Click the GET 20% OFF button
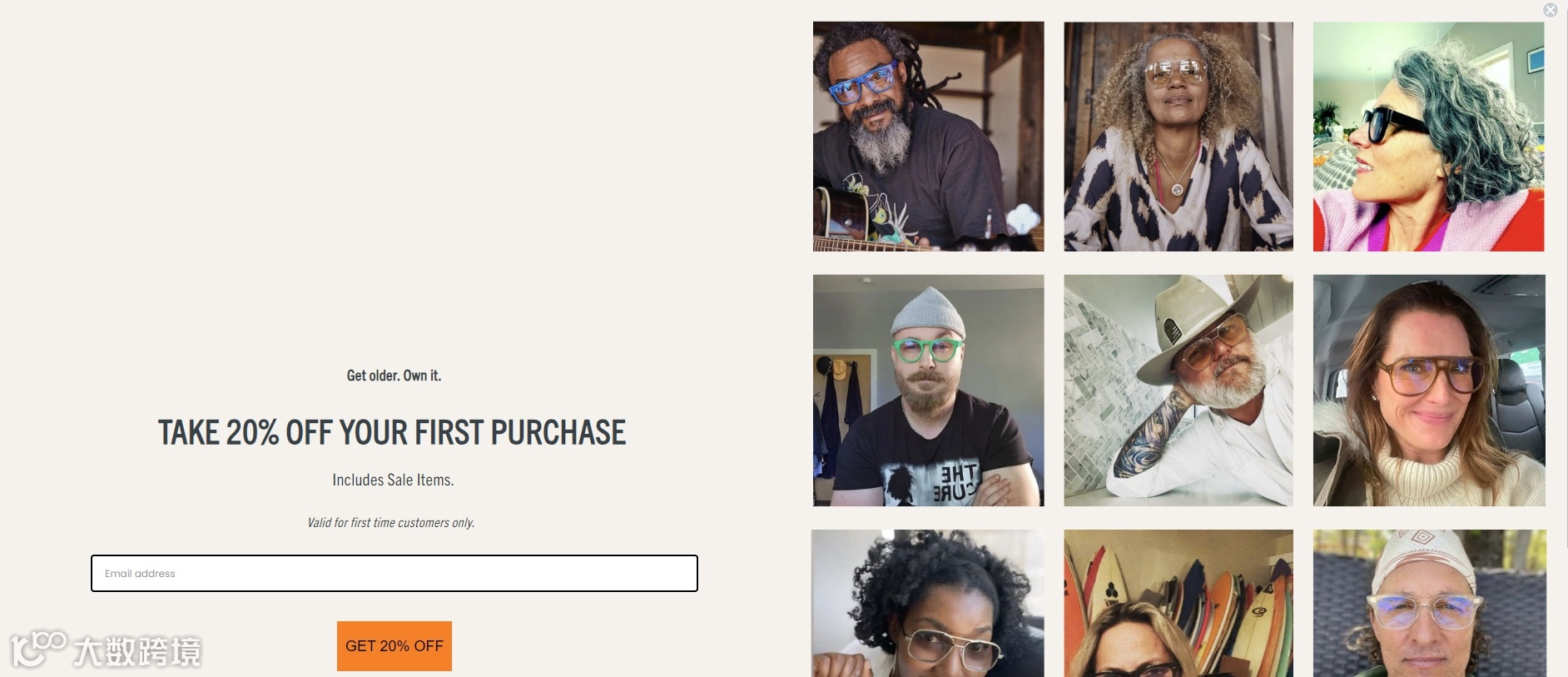Screen dimensions: 1568x677 (x=394, y=645)
